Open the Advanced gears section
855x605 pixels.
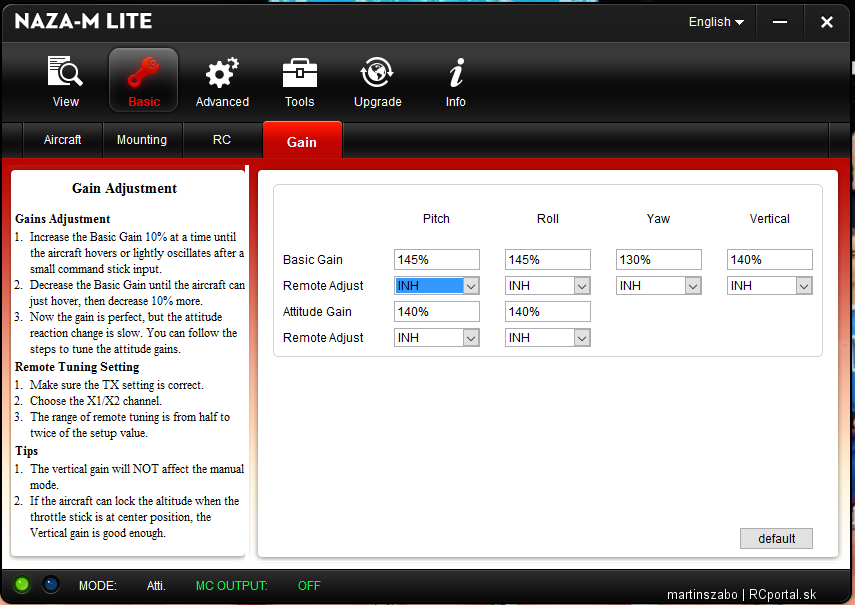[222, 81]
